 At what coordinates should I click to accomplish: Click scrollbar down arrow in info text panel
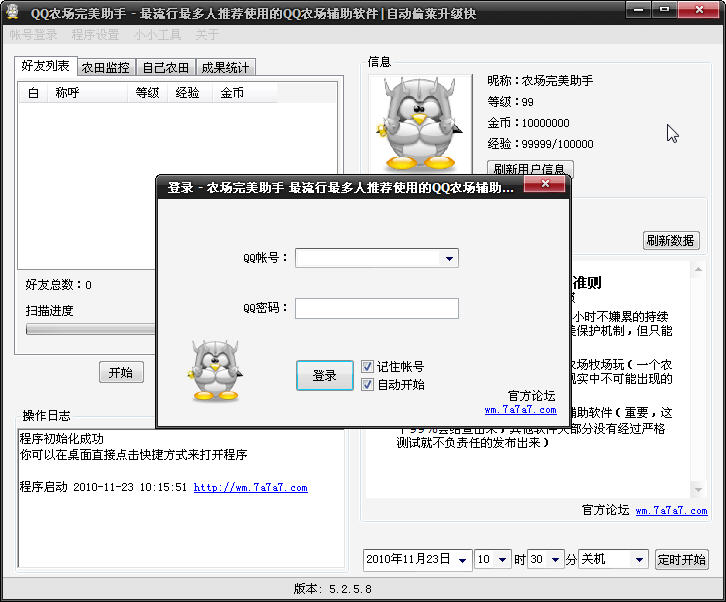(698, 489)
